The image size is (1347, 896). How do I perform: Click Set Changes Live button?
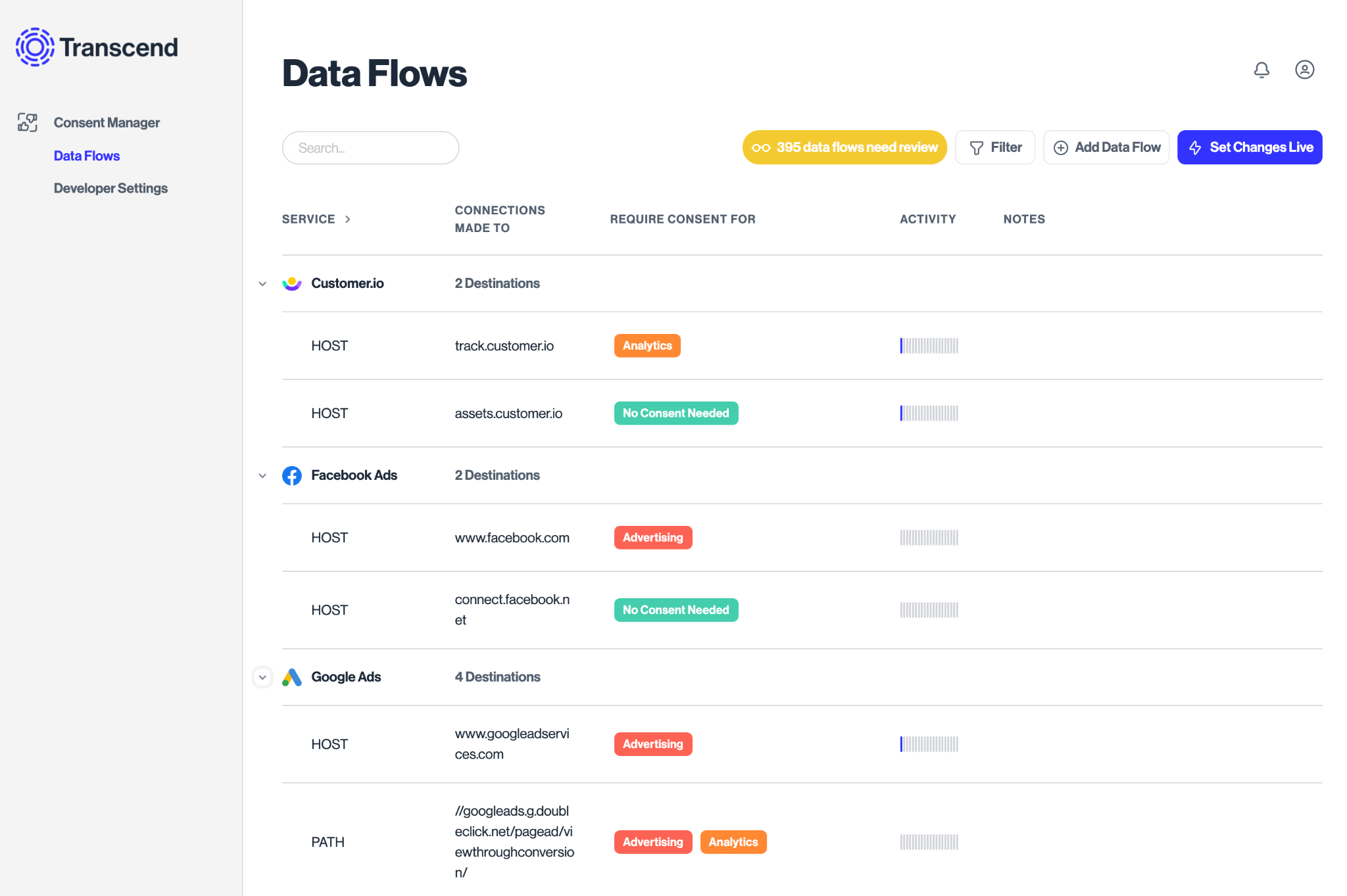[x=1249, y=147]
